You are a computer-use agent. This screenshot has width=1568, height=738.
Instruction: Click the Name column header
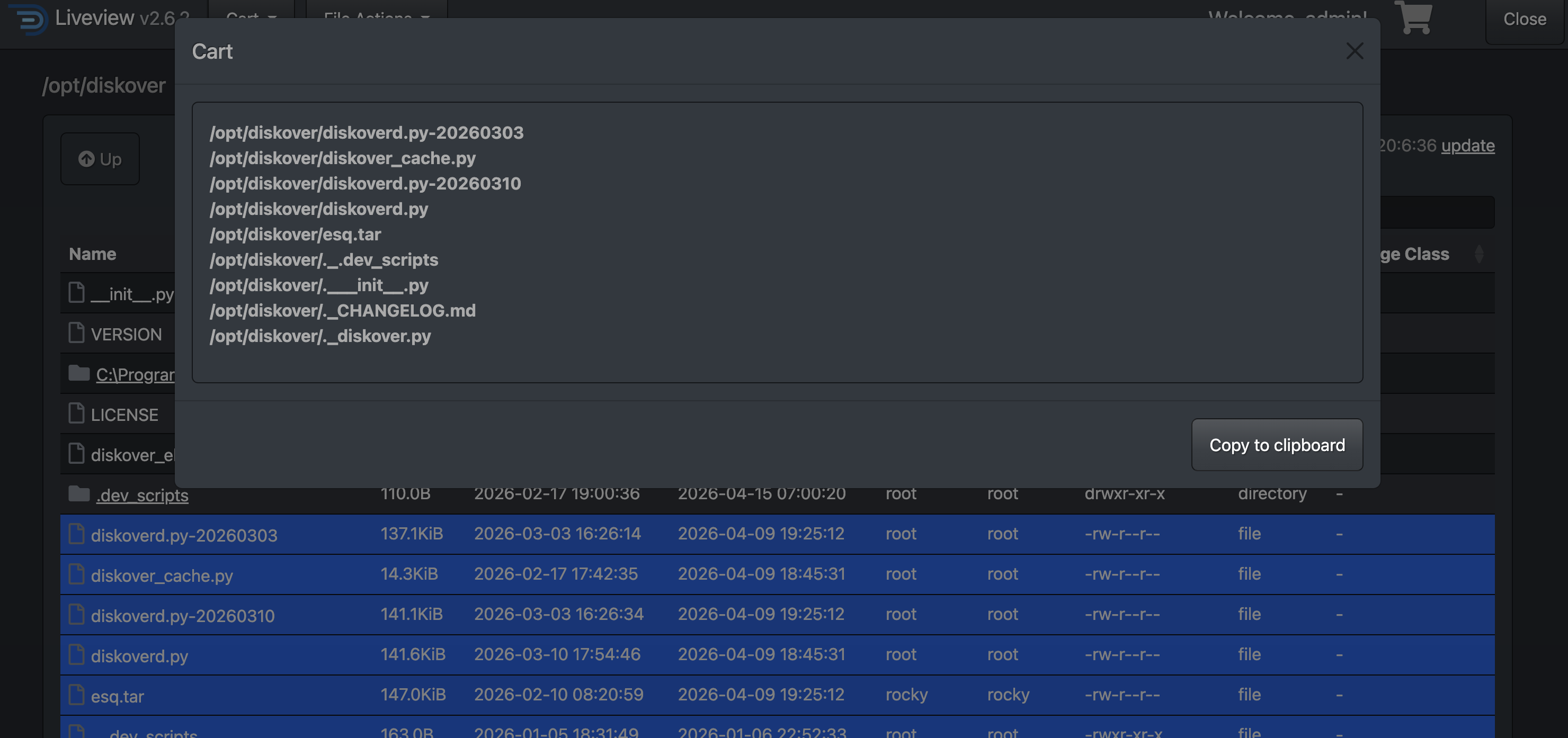tap(93, 254)
